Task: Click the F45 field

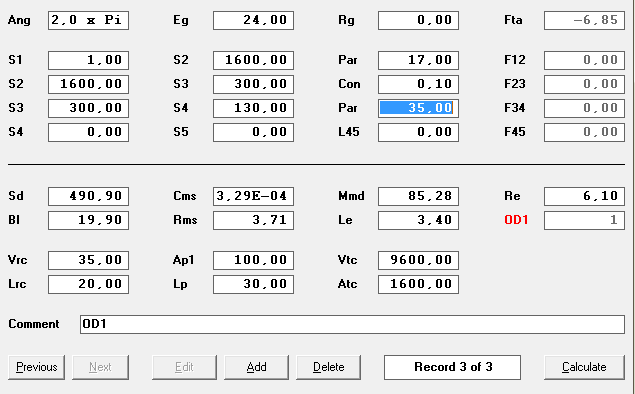Action: click(x=584, y=132)
